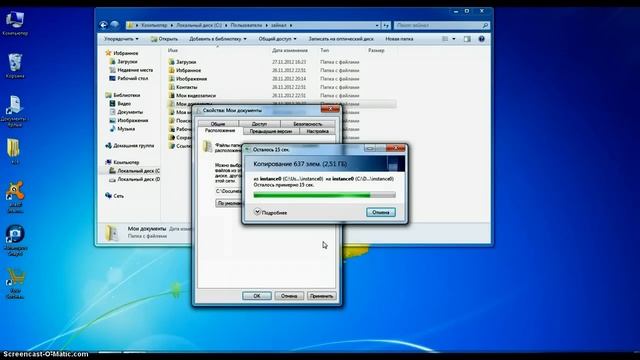
Task: Select Библиотеки in navigation pane
Action: click(122, 95)
